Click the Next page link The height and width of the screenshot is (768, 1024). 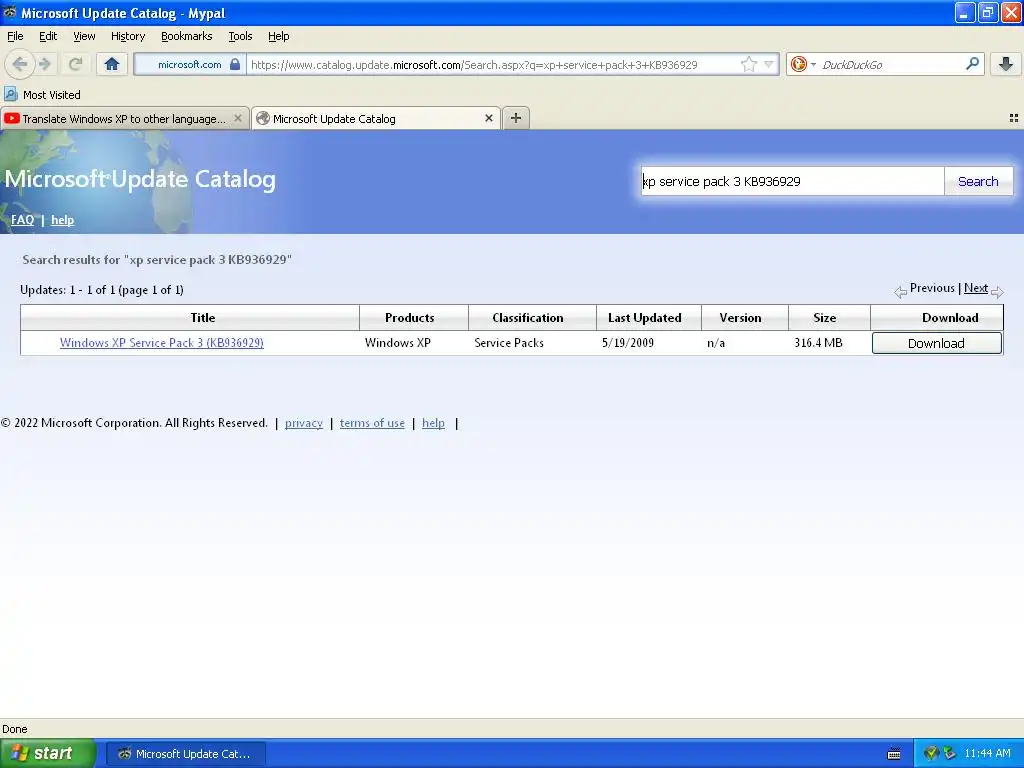976,288
